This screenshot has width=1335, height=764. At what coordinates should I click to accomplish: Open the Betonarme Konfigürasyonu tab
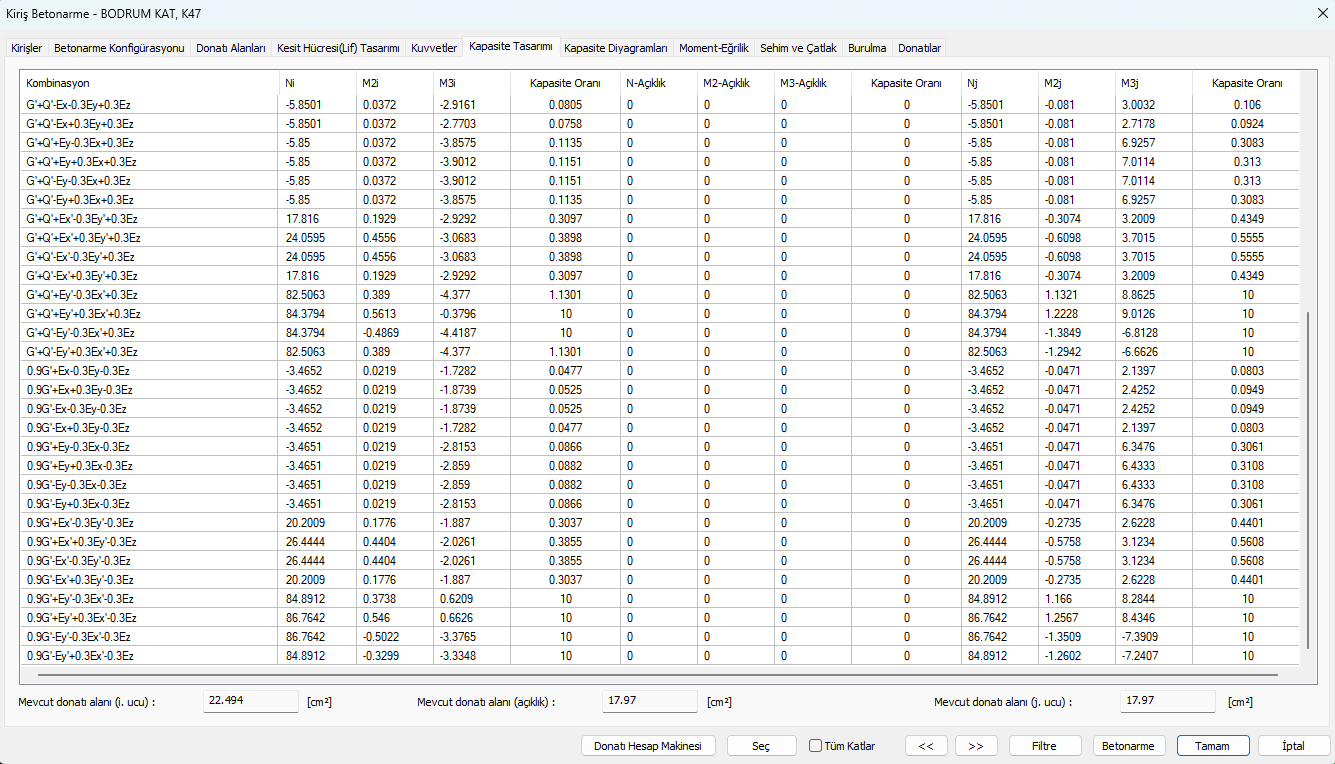tap(119, 48)
